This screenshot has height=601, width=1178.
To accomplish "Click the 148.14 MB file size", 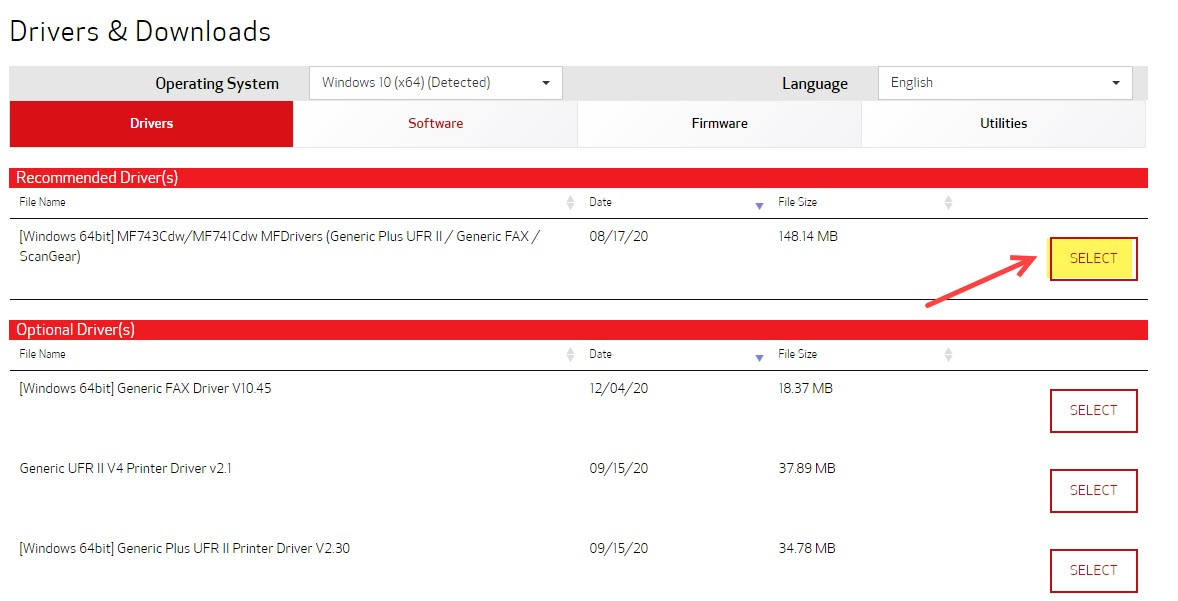I will coord(808,236).
